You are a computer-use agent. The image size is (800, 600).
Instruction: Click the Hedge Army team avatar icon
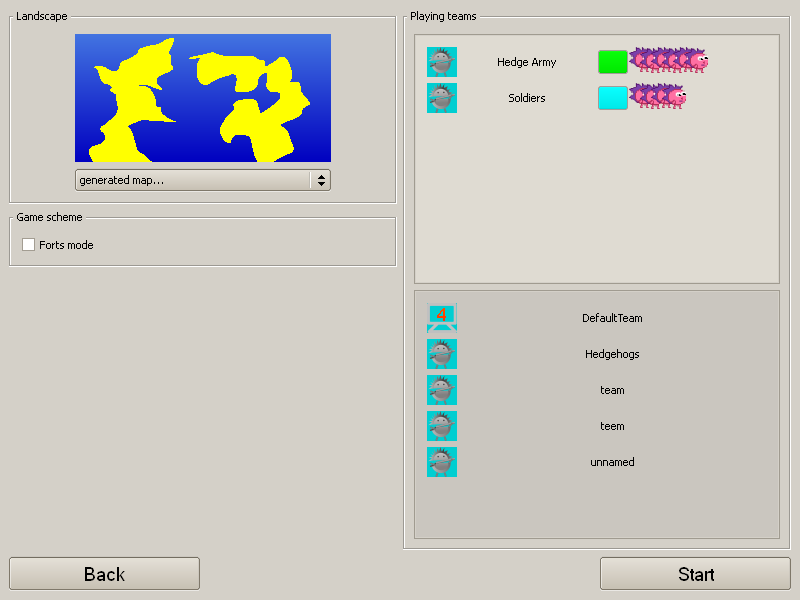(442, 62)
